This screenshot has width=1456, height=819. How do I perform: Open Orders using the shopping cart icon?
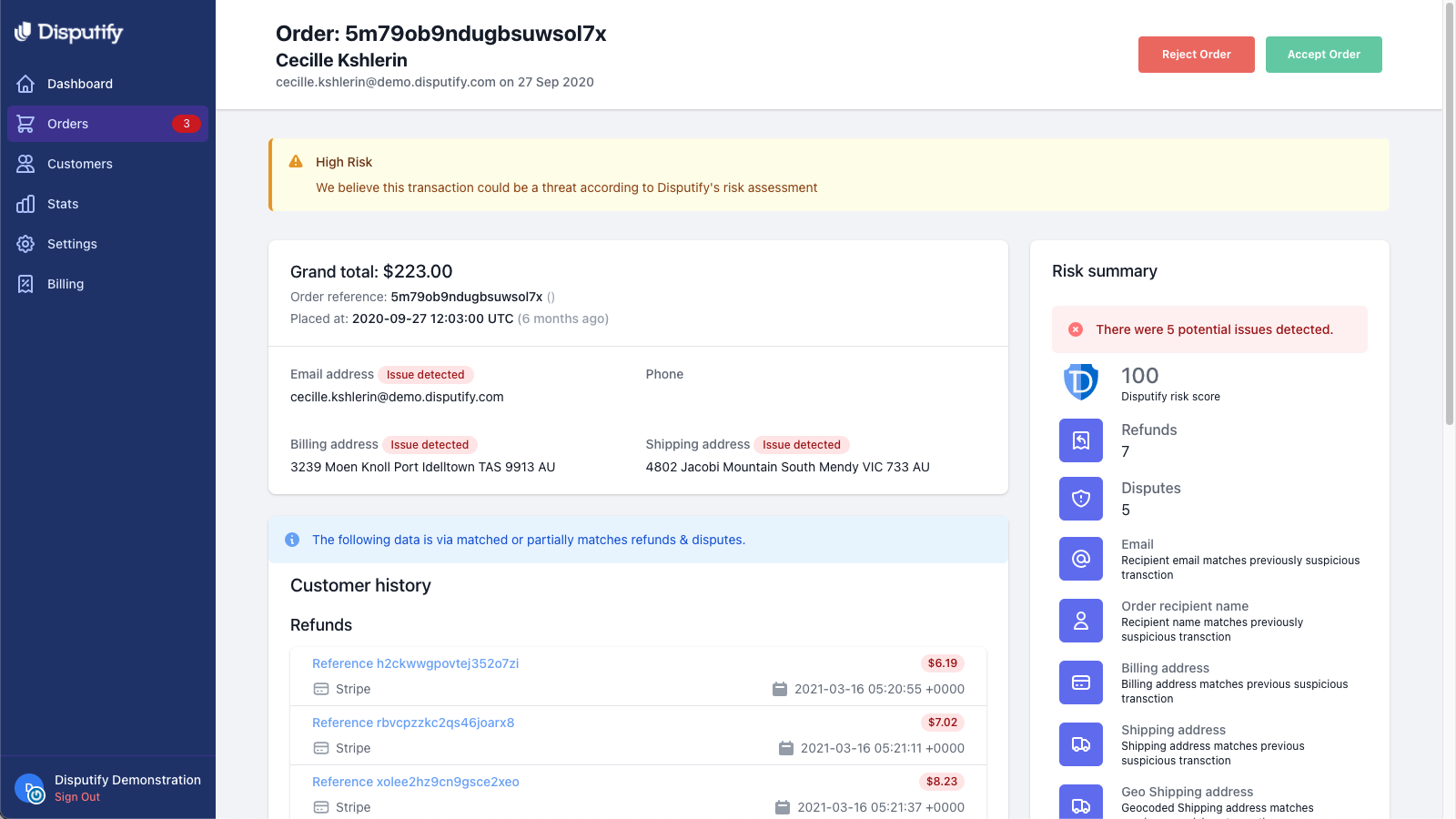click(x=26, y=124)
